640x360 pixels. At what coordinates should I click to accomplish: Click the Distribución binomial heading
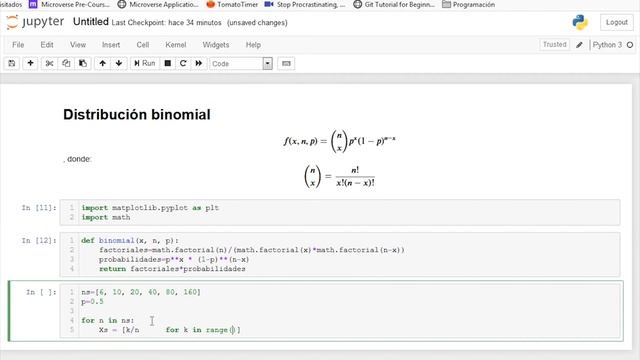137,115
